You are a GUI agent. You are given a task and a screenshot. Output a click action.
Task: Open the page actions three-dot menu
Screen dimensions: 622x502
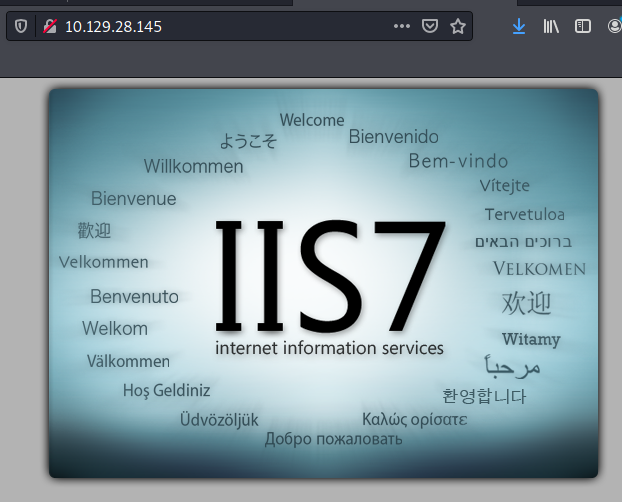click(x=401, y=27)
